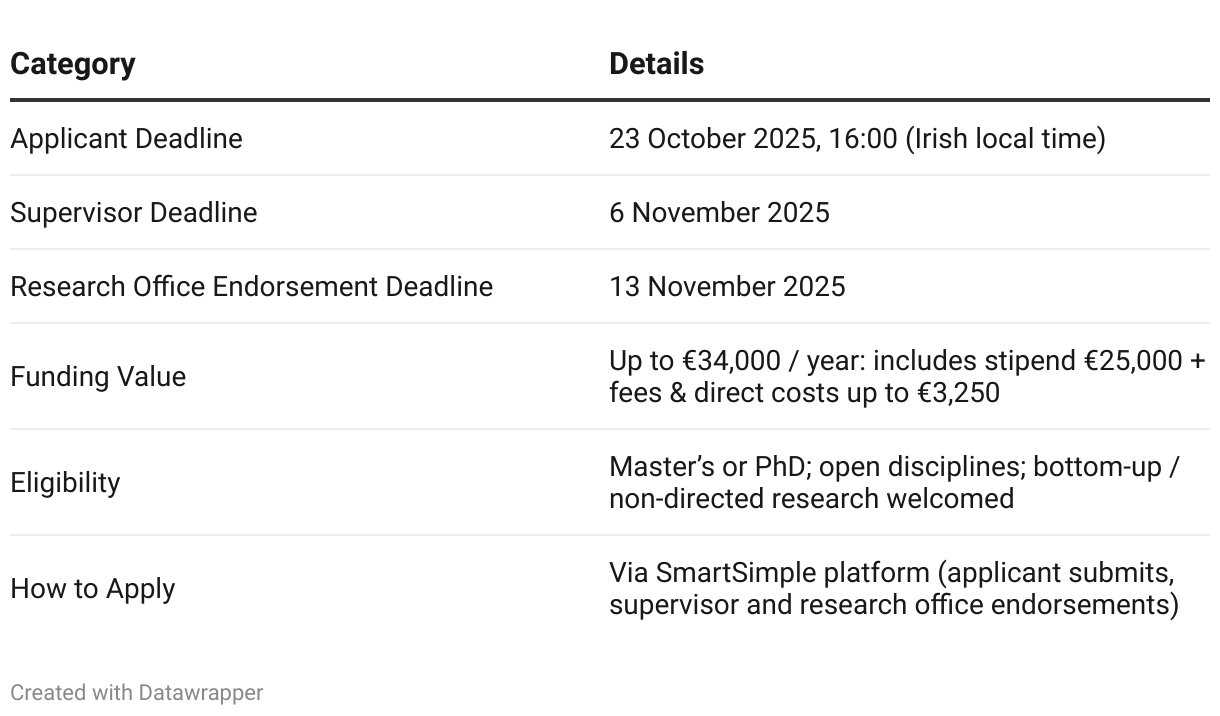The height and width of the screenshot is (716, 1220).
Task: Click the Master's or PhD eligibility text
Action: (710, 466)
